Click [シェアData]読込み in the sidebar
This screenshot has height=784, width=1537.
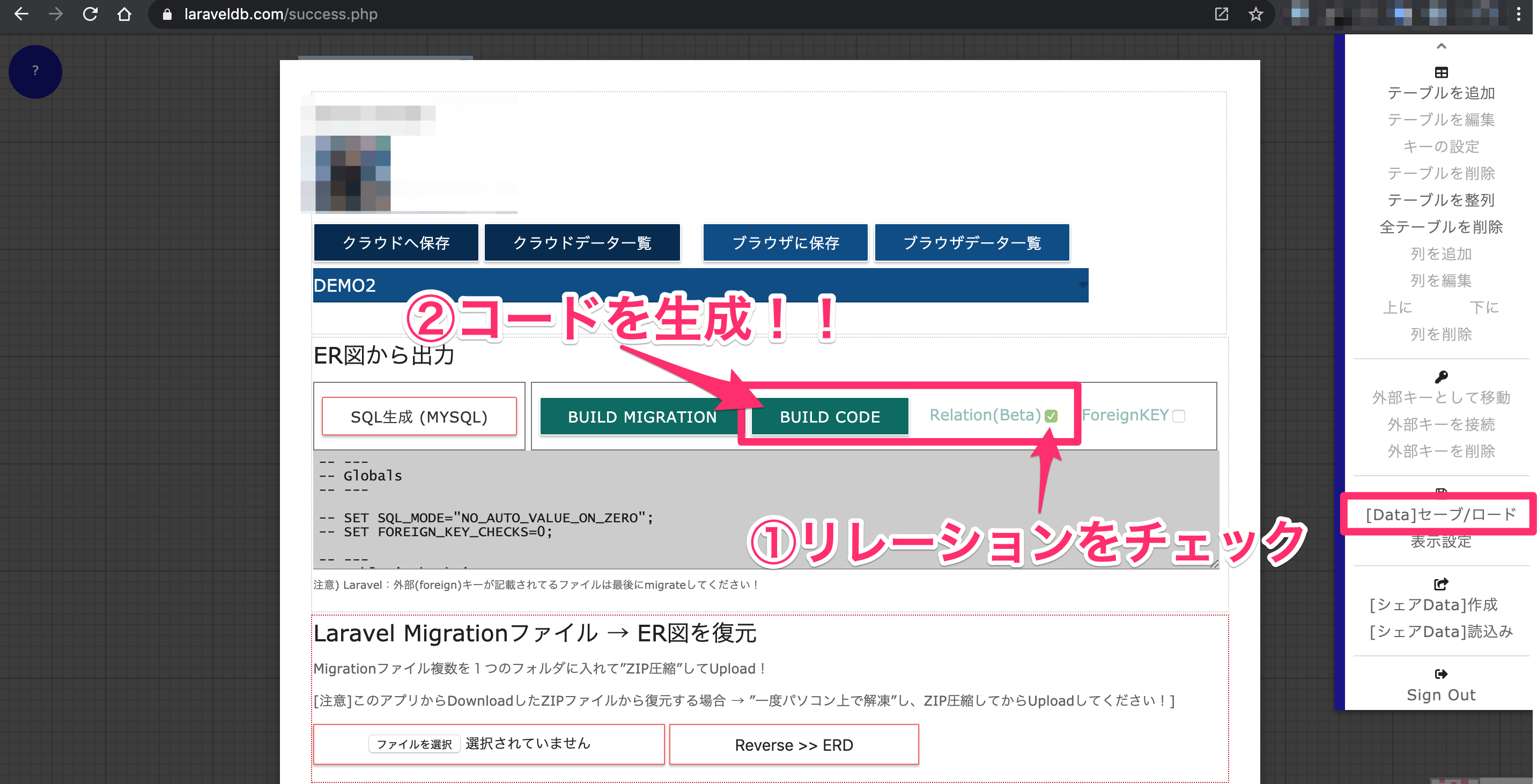1441,632
